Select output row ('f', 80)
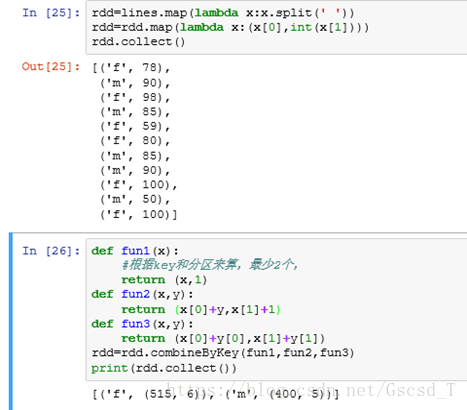 (x=135, y=141)
